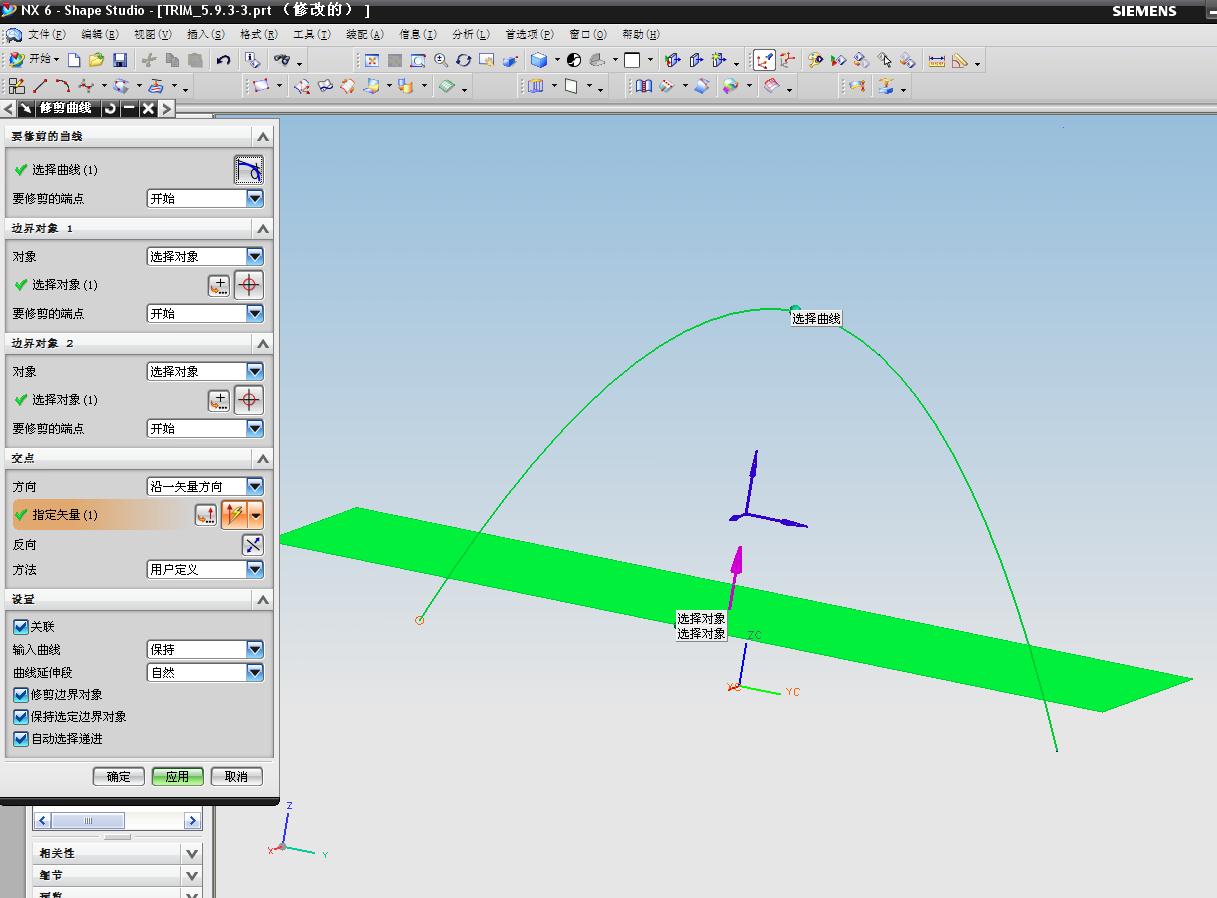Open 方法 method dropdown
This screenshot has height=898, width=1217.
pyautogui.click(x=255, y=569)
